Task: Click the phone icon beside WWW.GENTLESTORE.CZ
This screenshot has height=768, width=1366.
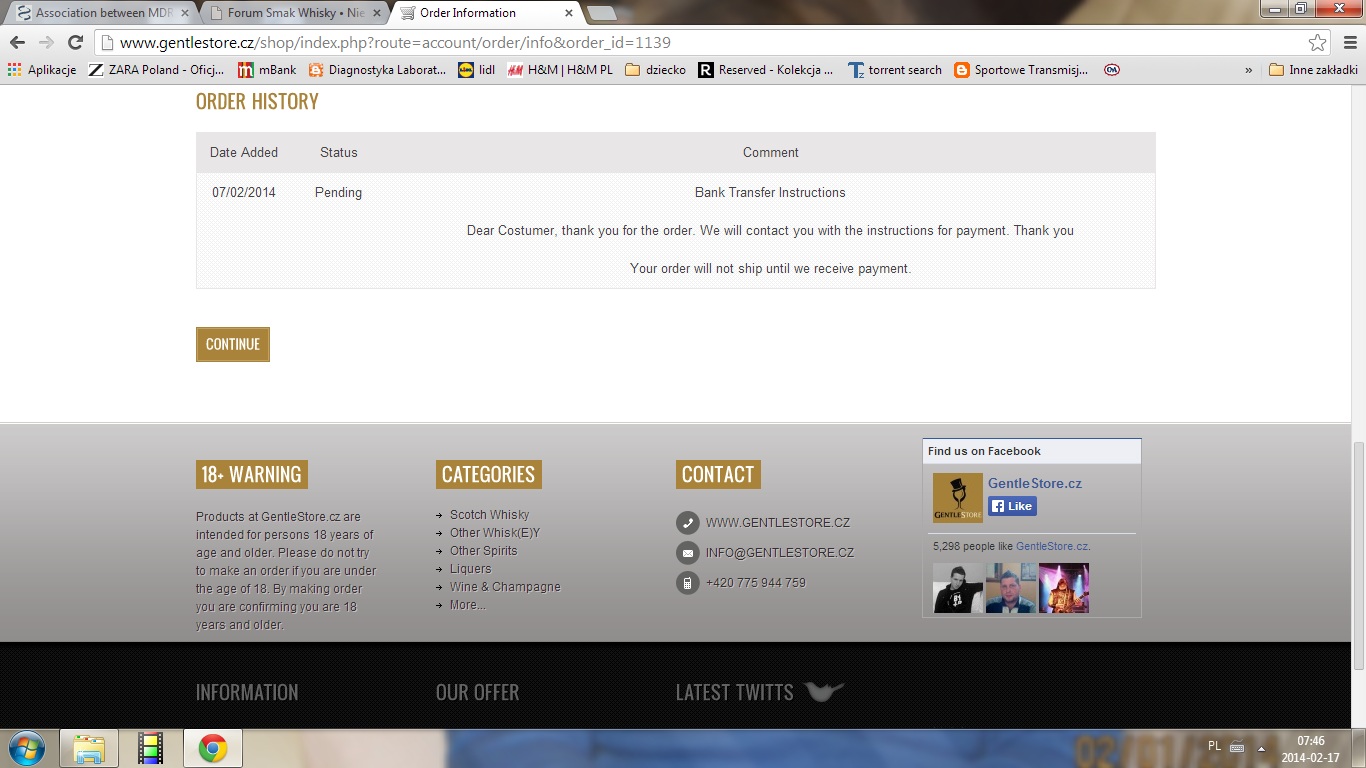Action: pos(687,523)
